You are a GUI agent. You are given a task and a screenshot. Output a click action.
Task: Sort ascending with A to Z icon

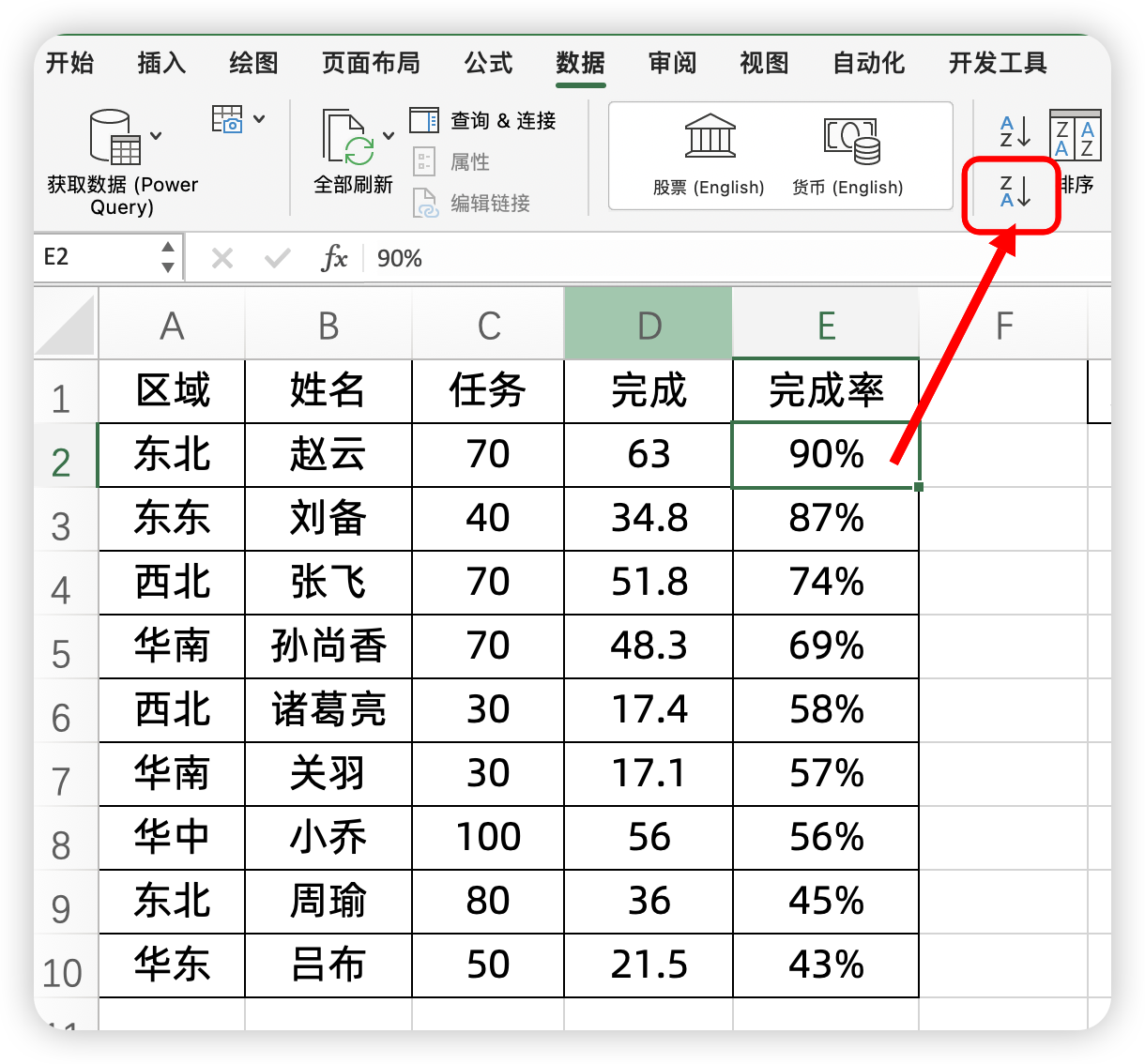click(1014, 131)
